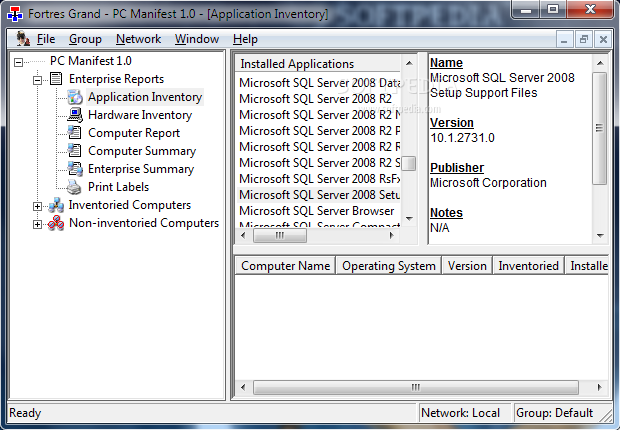Image resolution: width=620 pixels, height=430 pixels.
Task: Open the File menu
Action: point(46,39)
